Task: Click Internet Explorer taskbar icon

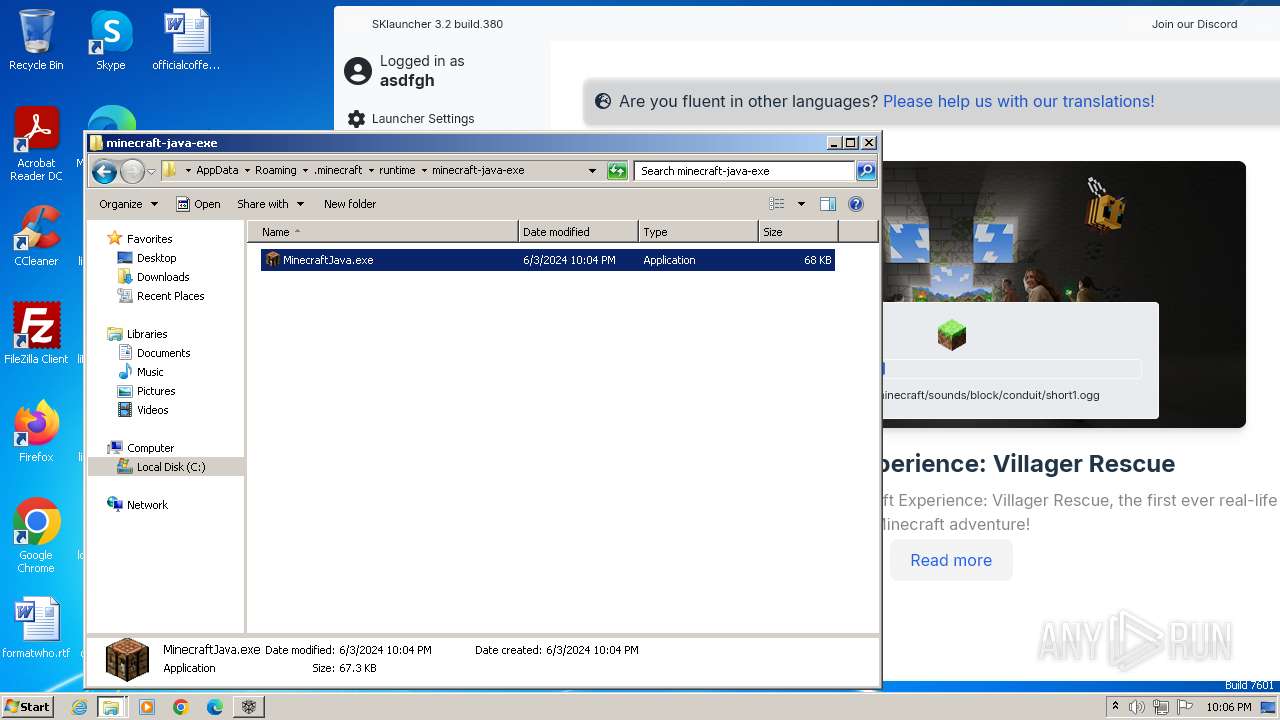Action: tap(80, 707)
